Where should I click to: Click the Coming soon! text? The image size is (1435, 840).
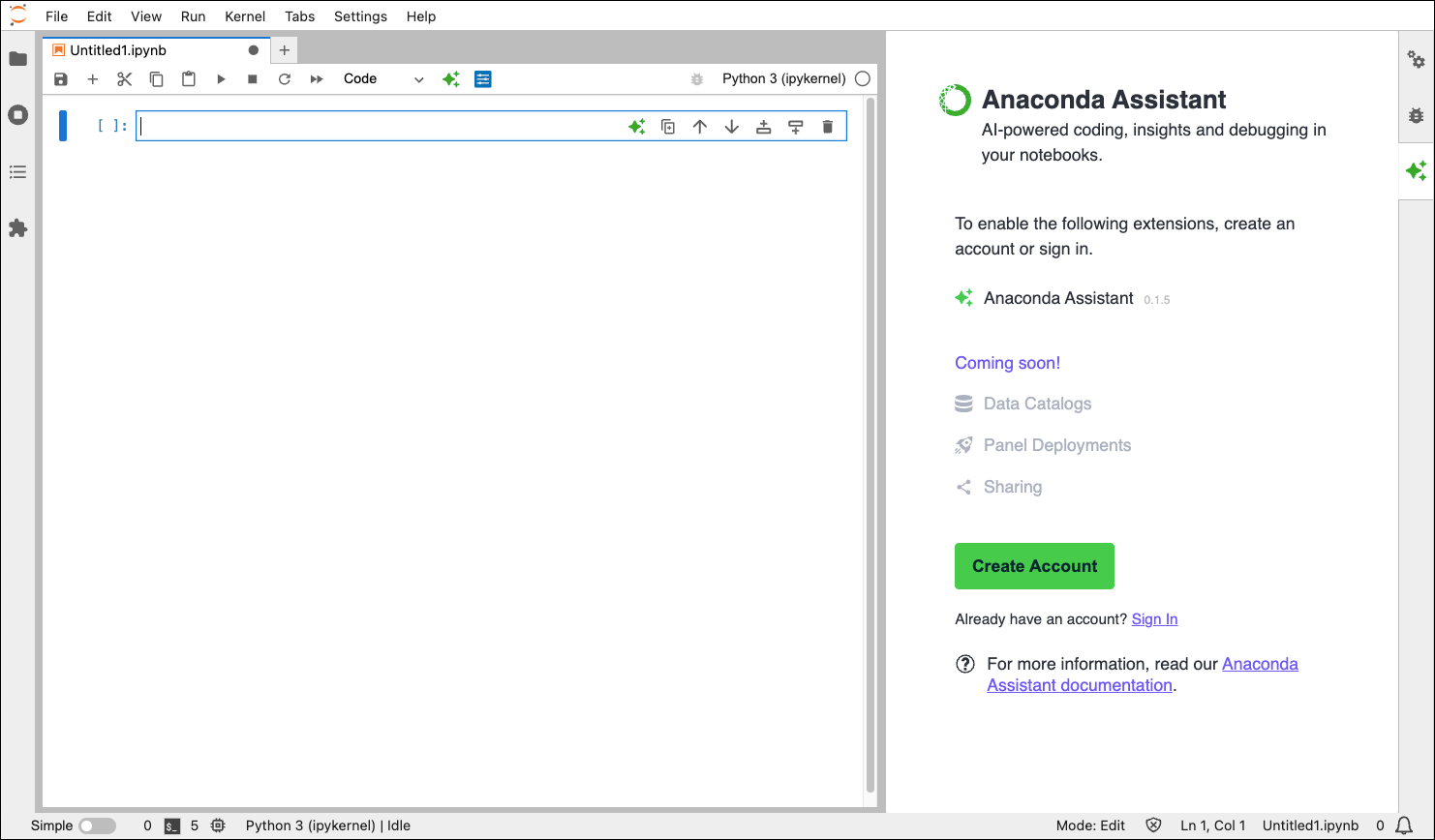[1007, 363]
